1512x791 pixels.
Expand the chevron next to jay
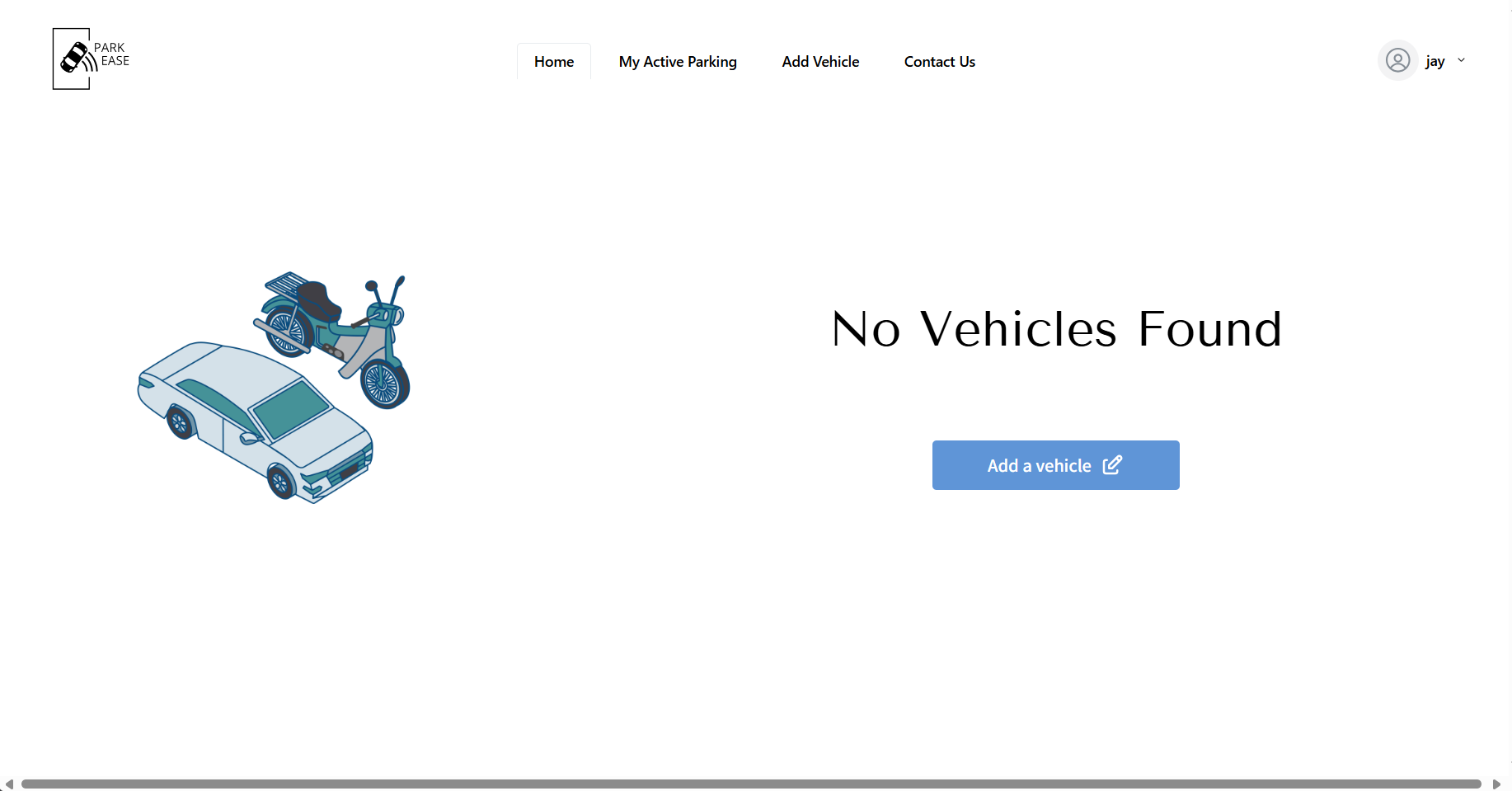coord(1461,60)
